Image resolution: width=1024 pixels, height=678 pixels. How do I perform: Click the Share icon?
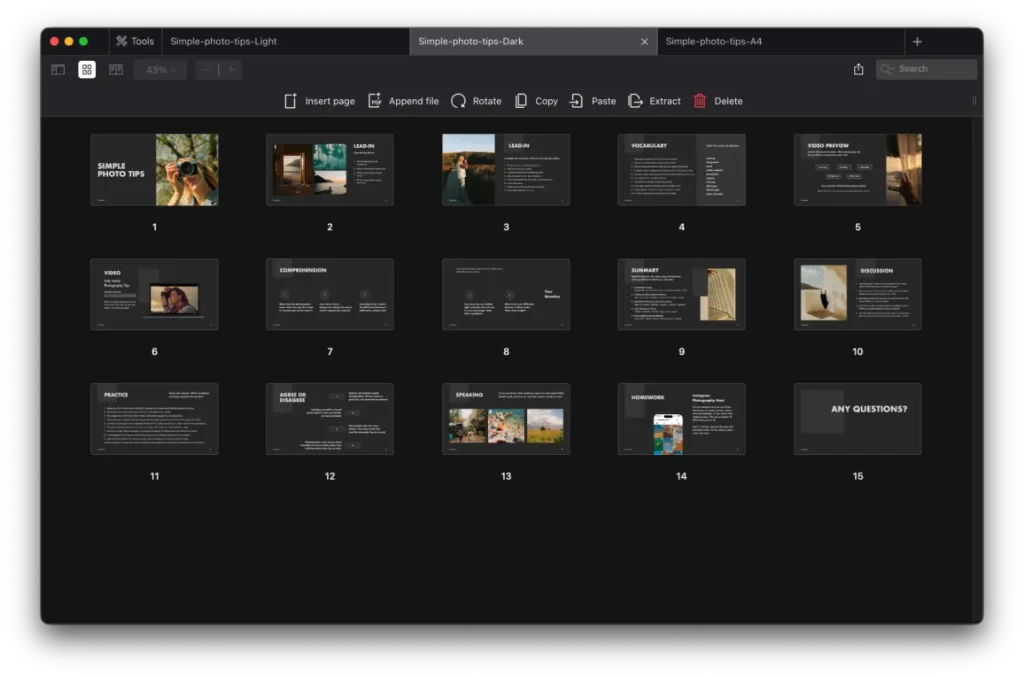point(858,69)
